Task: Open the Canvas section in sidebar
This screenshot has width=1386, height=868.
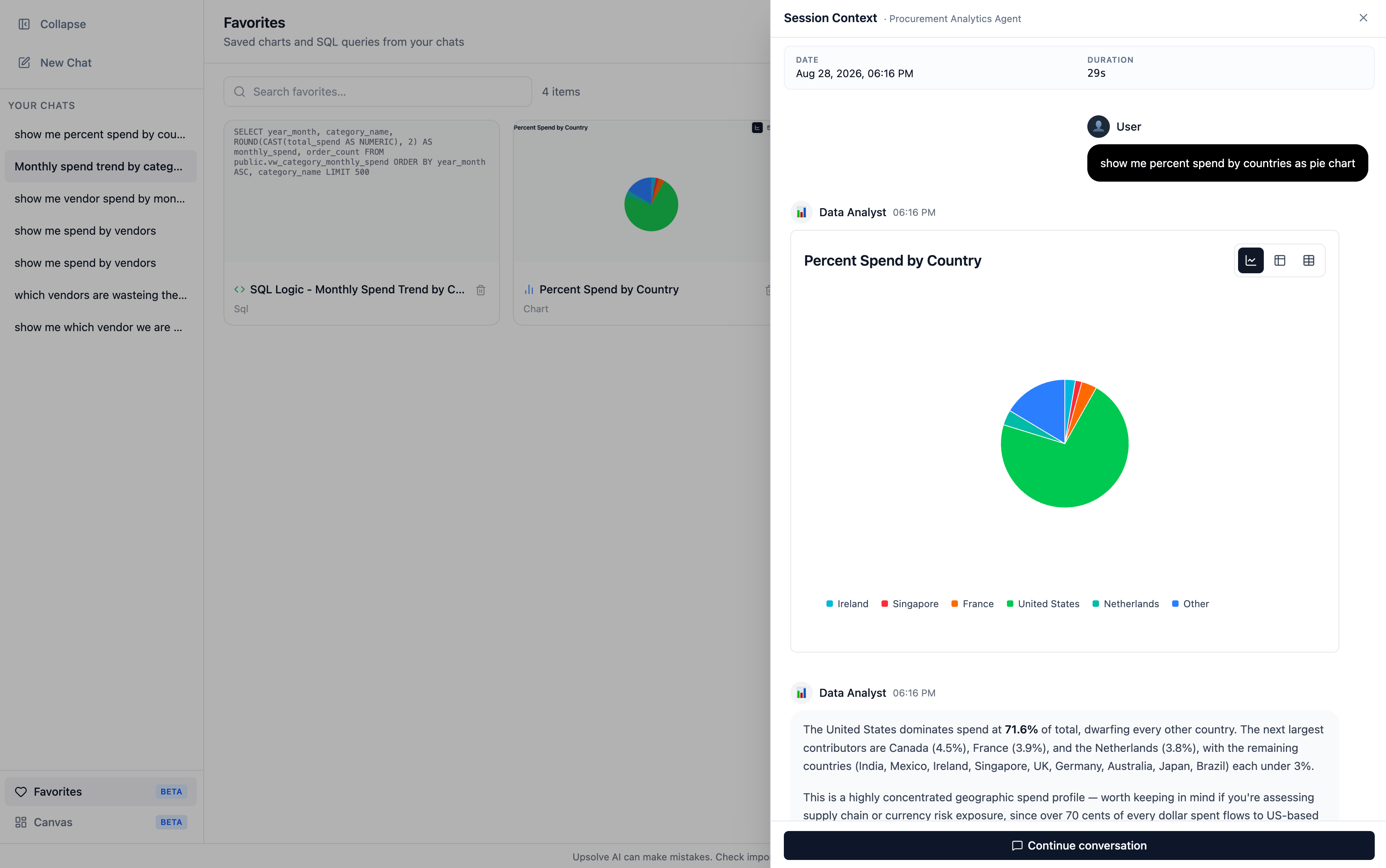Action: (x=100, y=822)
